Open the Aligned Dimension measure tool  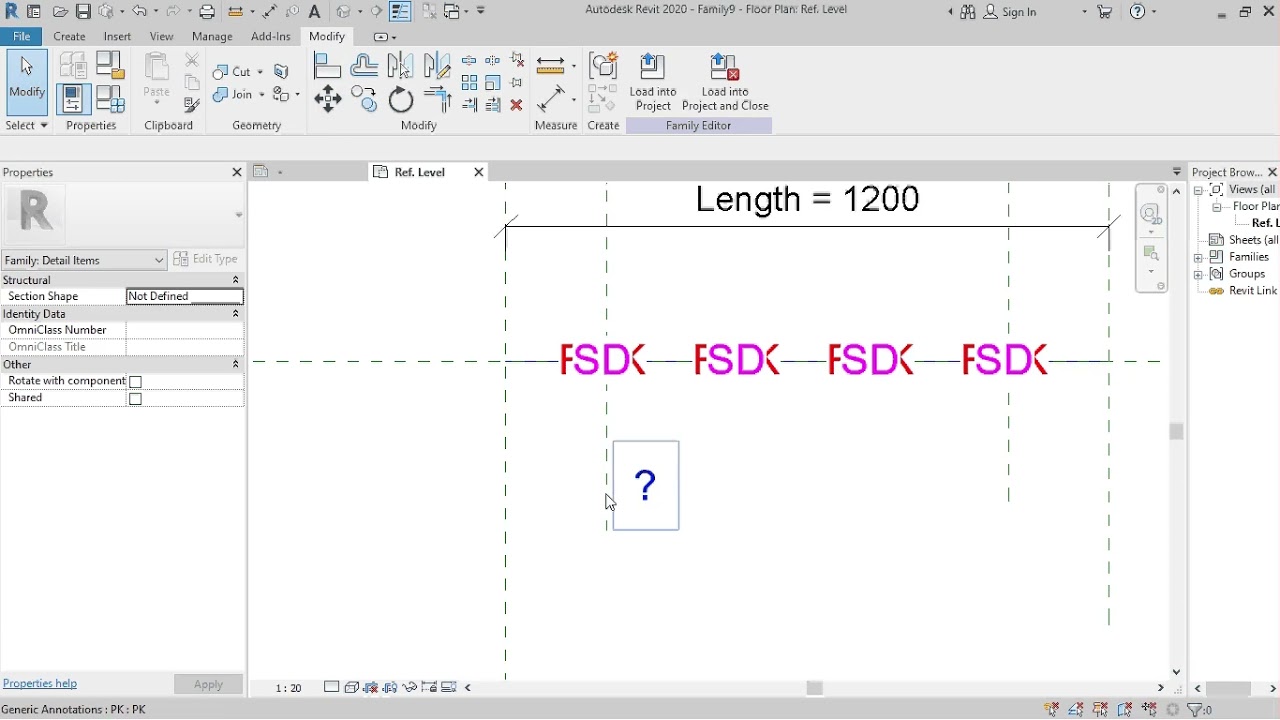tap(551, 66)
